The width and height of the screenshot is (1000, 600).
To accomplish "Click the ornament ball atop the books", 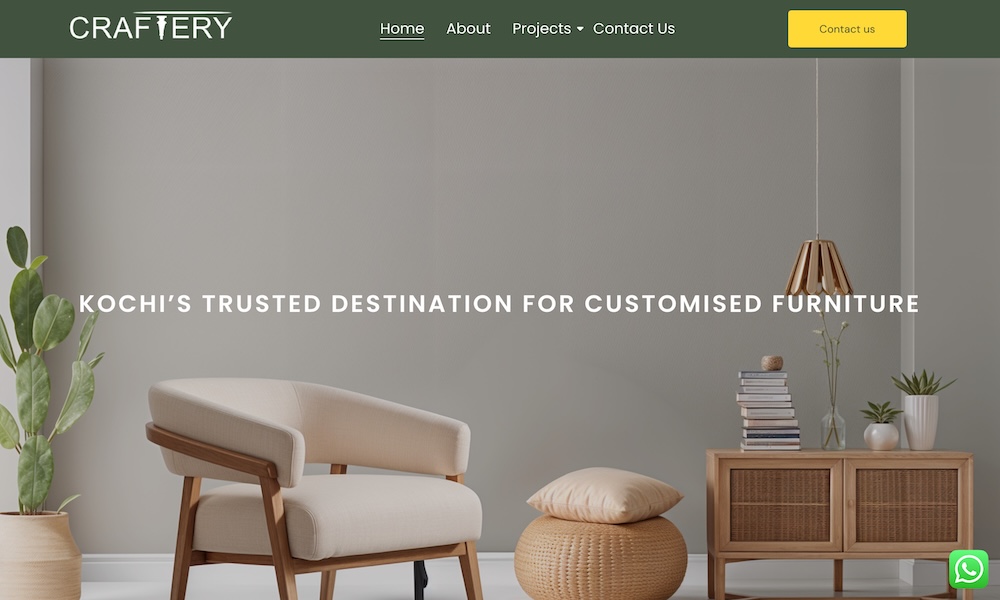I will pyautogui.click(x=772, y=363).
